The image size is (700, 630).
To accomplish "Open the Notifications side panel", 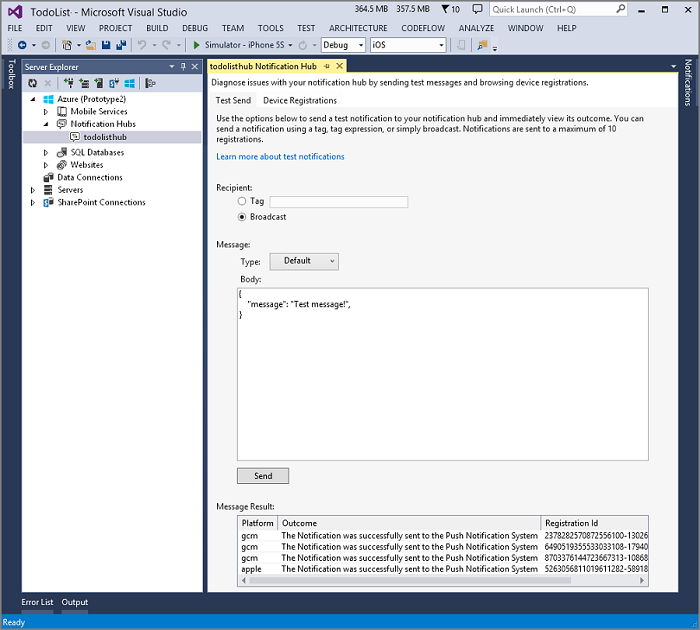I will [688, 83].
